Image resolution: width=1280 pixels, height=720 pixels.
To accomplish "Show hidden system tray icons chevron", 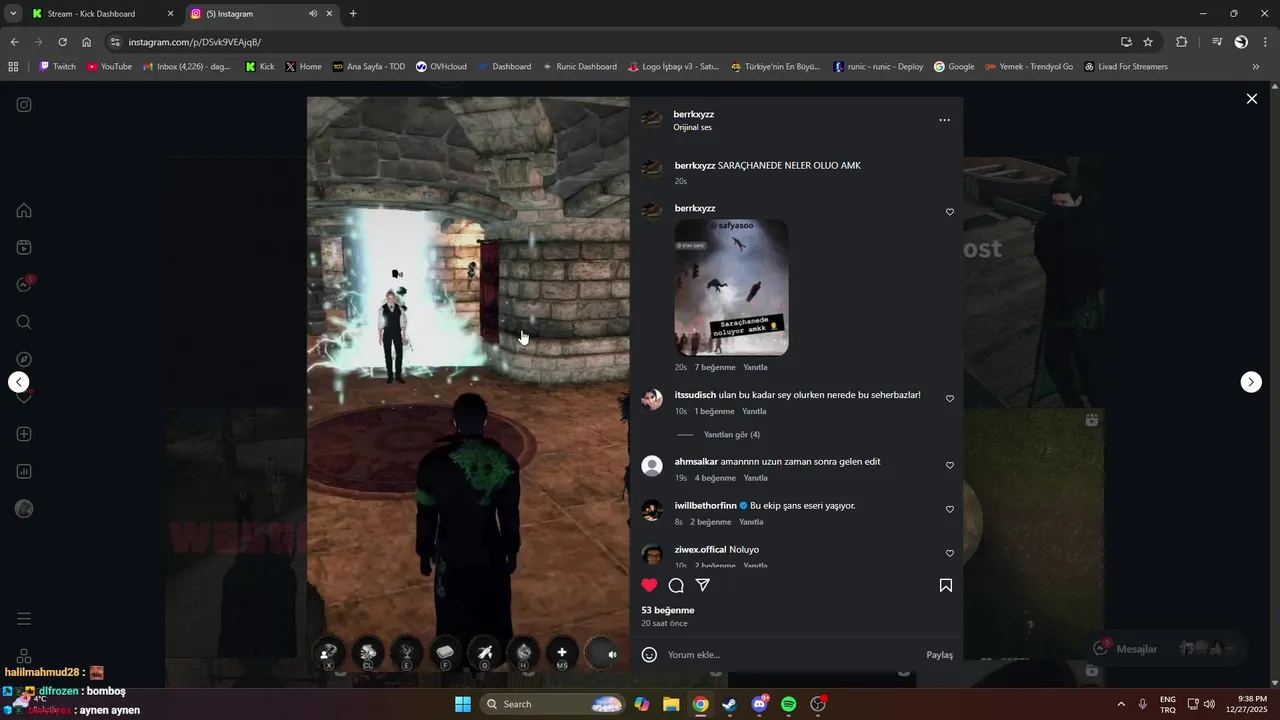I will click(x=1120, y=704).
